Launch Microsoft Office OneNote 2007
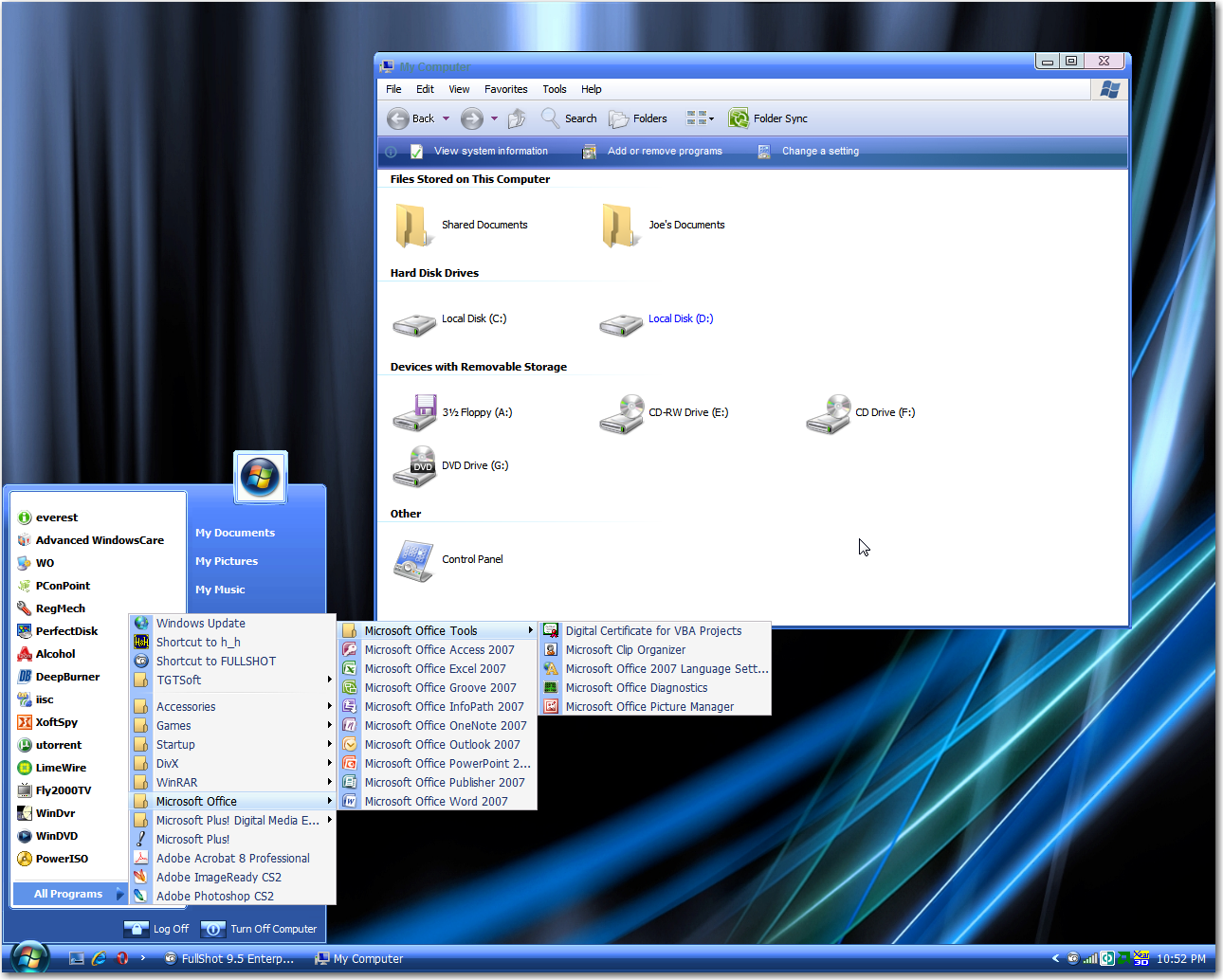This screenshot has height=980, width=1223. point(438,726)
